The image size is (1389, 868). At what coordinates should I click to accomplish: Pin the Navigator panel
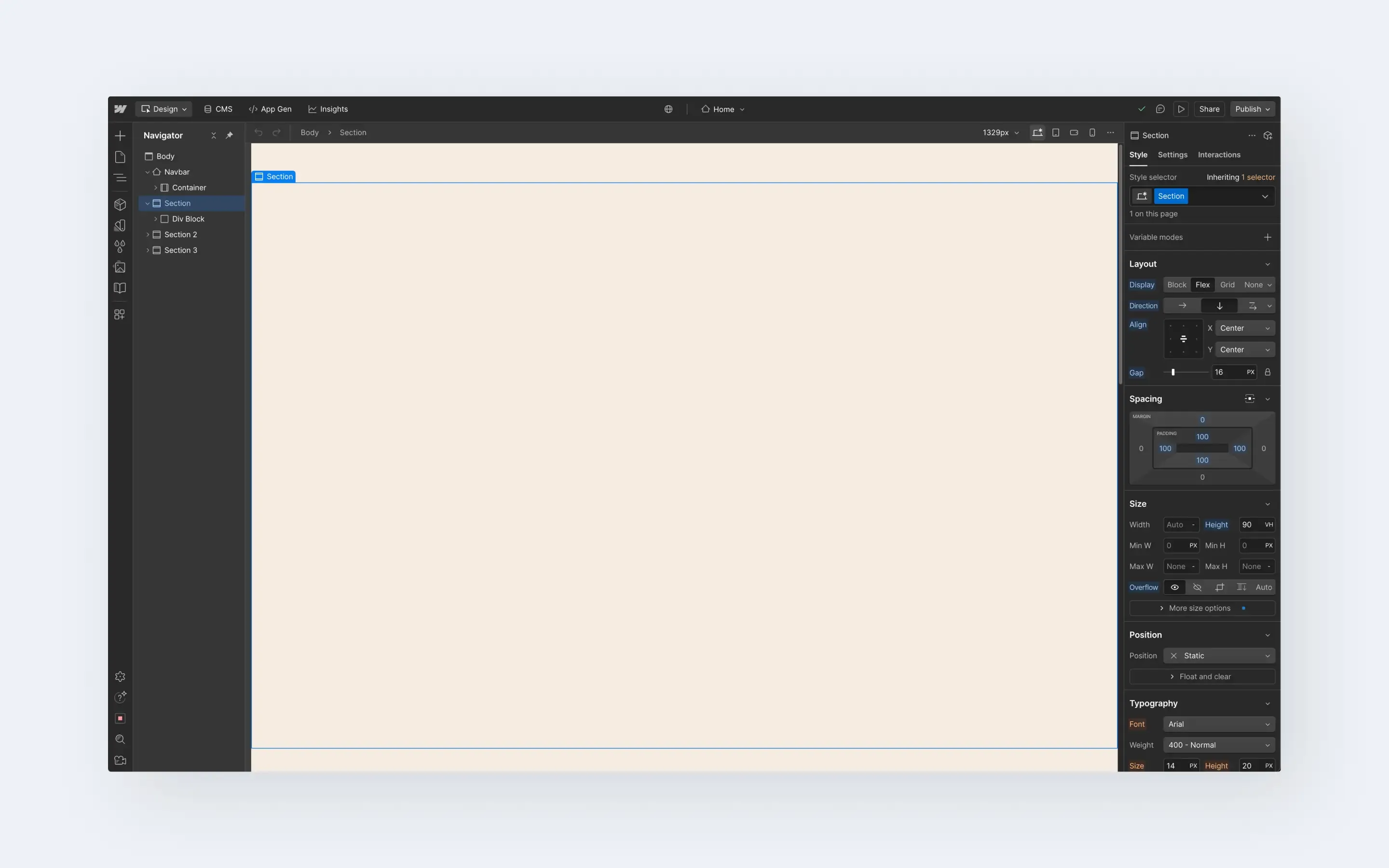click(229, 136)
